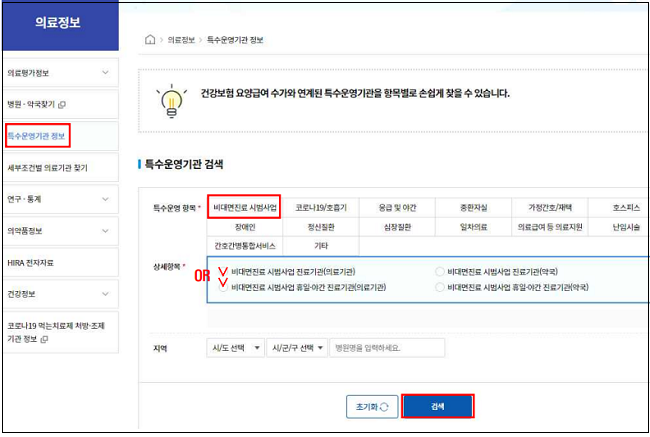
Task: Select the 기타 tab
Action: [321, 246]
